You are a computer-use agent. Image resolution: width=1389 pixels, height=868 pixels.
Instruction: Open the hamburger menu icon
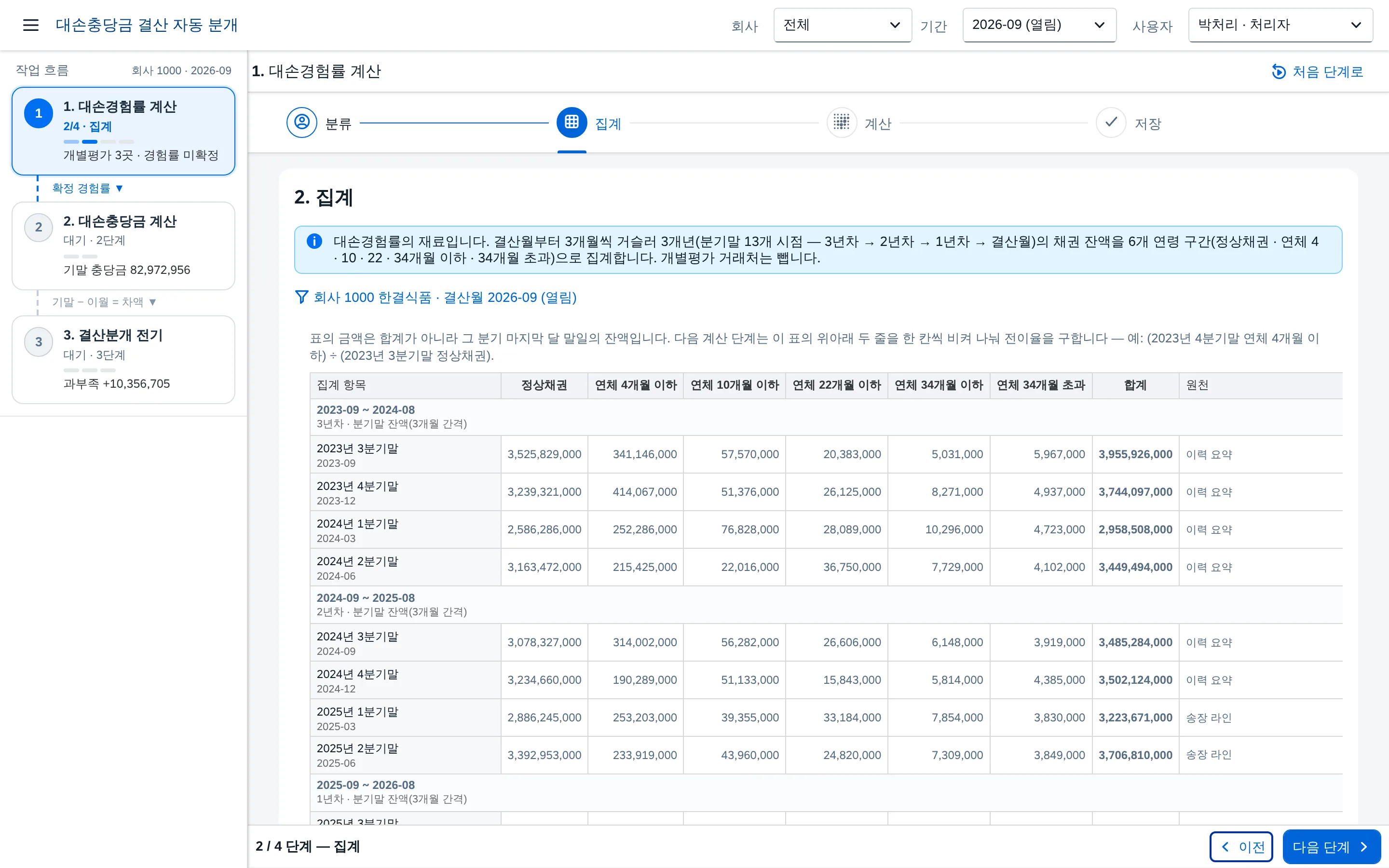30,25
